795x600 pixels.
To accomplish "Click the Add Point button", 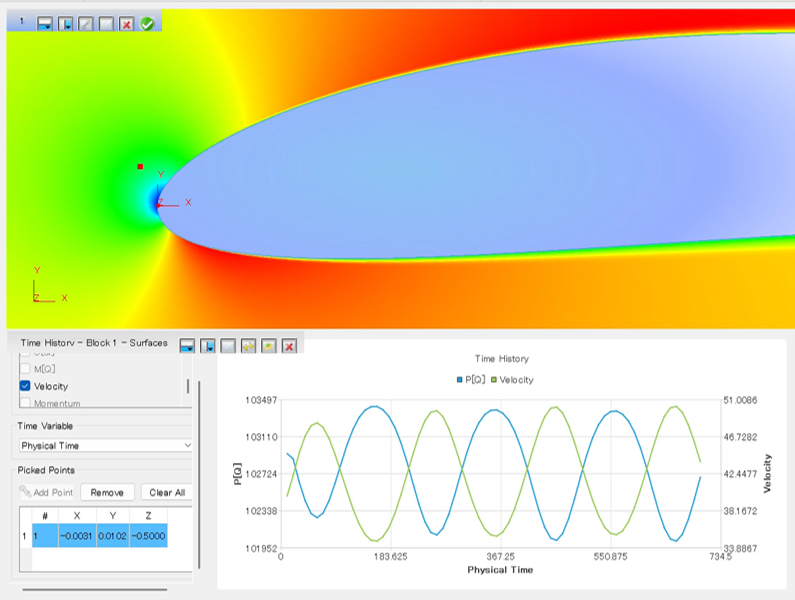I will point(47,492).
